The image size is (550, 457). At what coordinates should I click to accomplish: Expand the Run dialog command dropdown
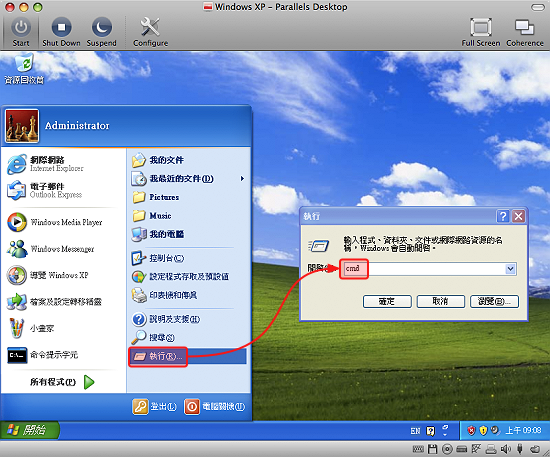510,269
